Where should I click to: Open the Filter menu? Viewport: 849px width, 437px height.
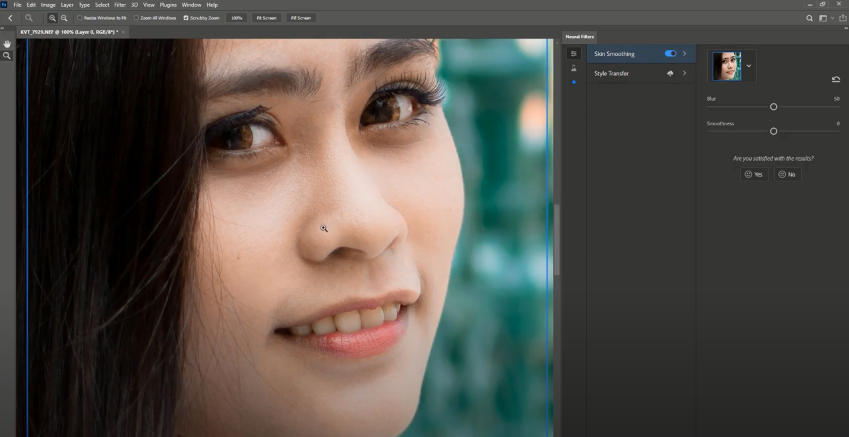pyautogui.click(x=119, y=5)
